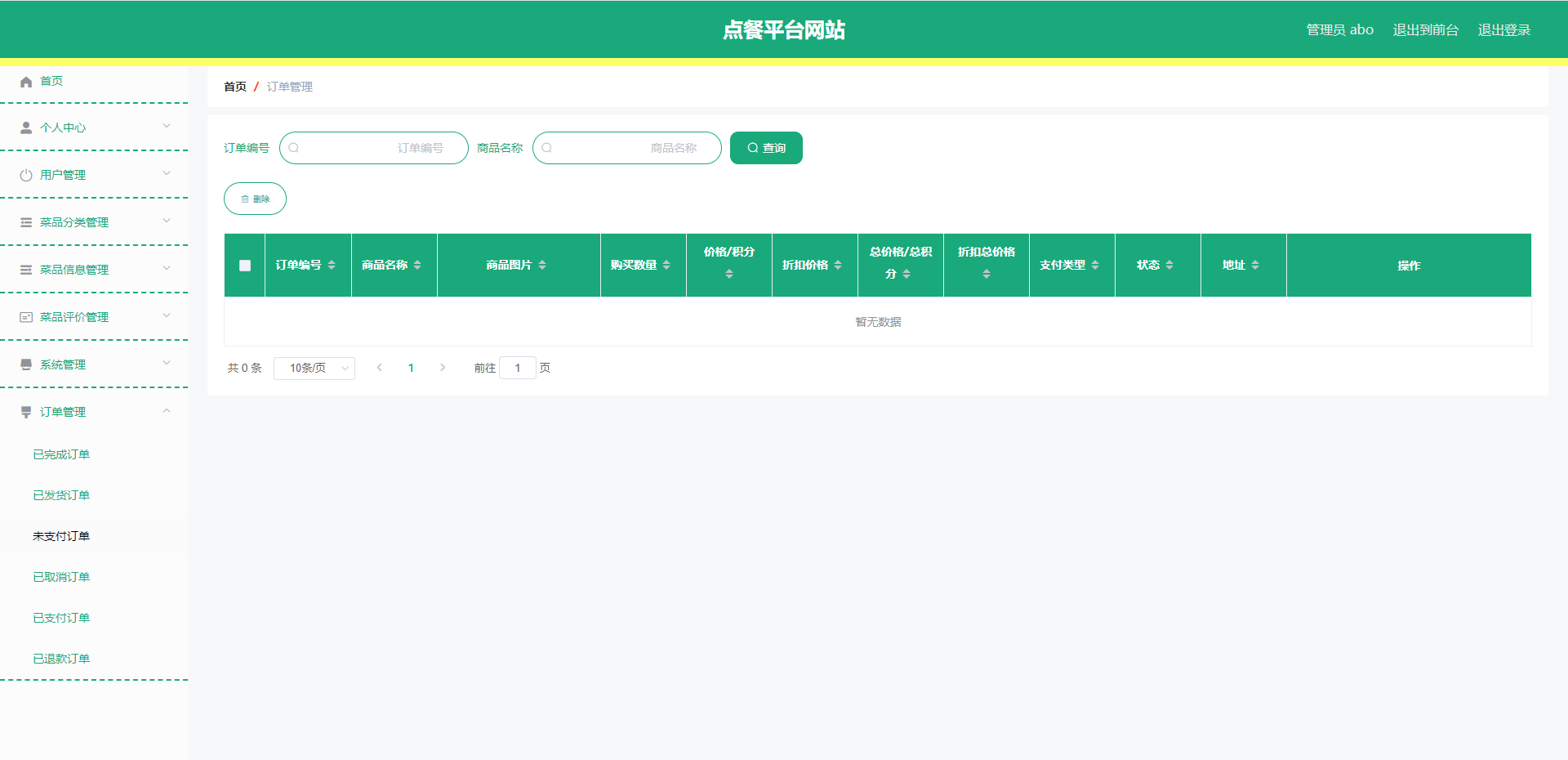Expand the 菜品信息管理 menu chevron
1568x760 pixels.
click(x=167, y=269)
